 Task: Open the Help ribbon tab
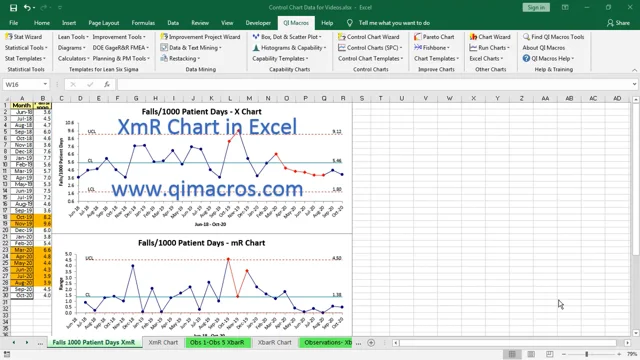[x=327, y=23]
